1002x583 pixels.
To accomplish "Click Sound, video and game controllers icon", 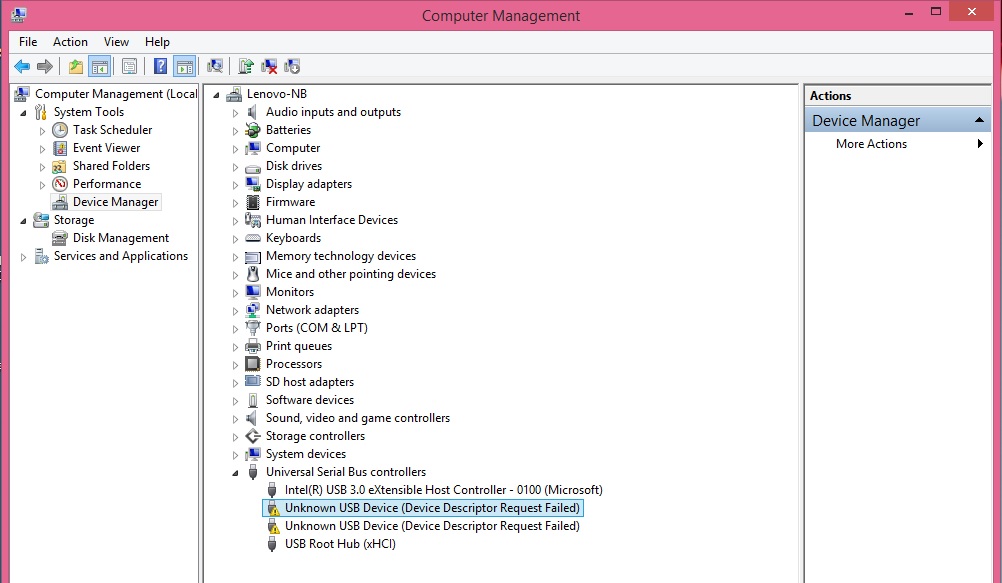I will (x=253, y=418).
